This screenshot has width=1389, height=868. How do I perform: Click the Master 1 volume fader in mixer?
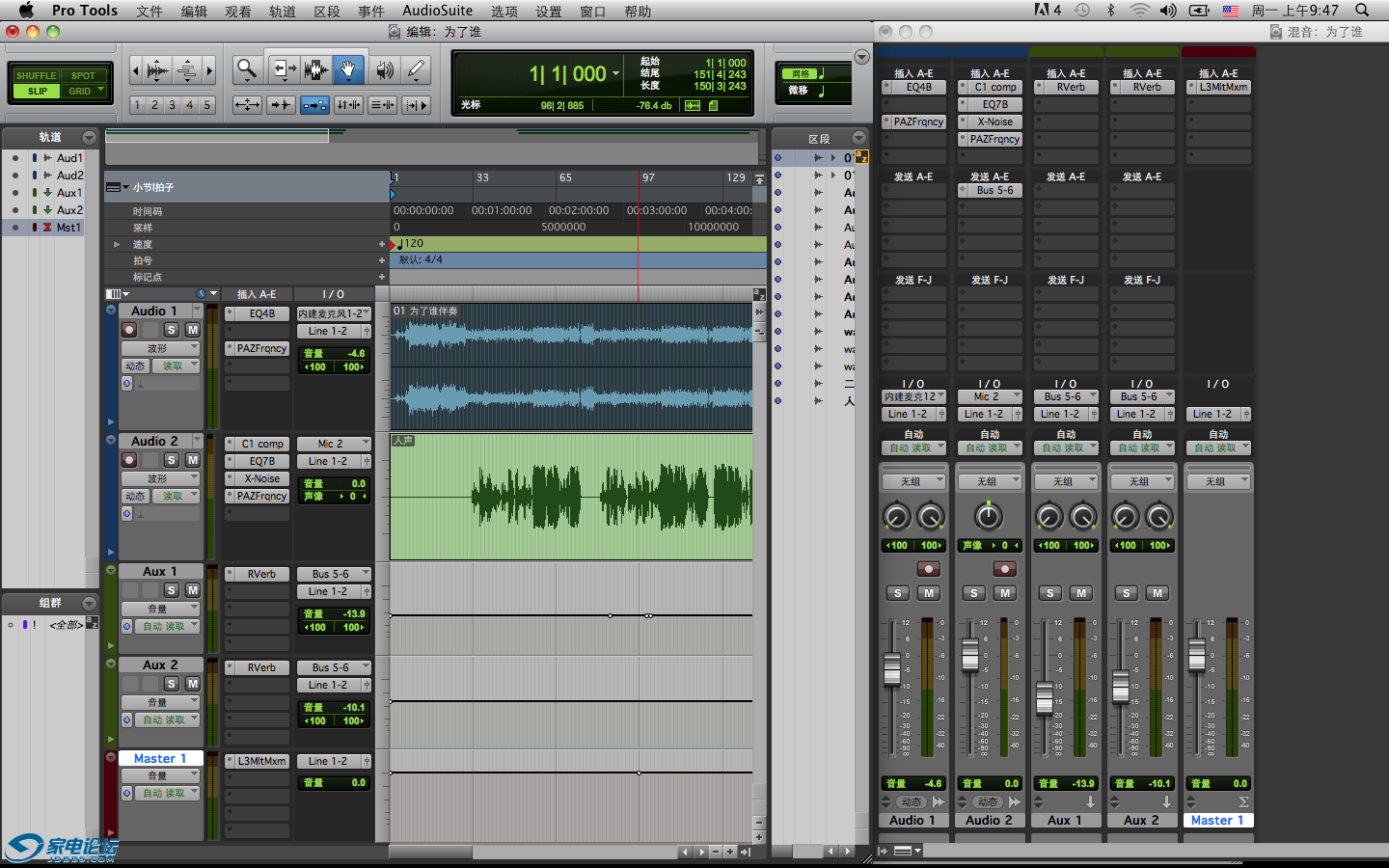pyautogui.click(x=1197, y=654)
